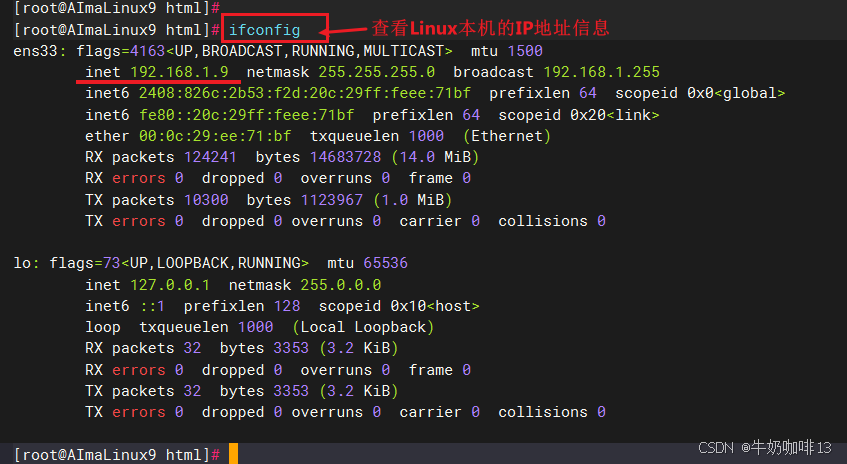Screen dimensions: 847x464
Task: Click the last prompt's cursor block
Action: (x=233, y=454)
